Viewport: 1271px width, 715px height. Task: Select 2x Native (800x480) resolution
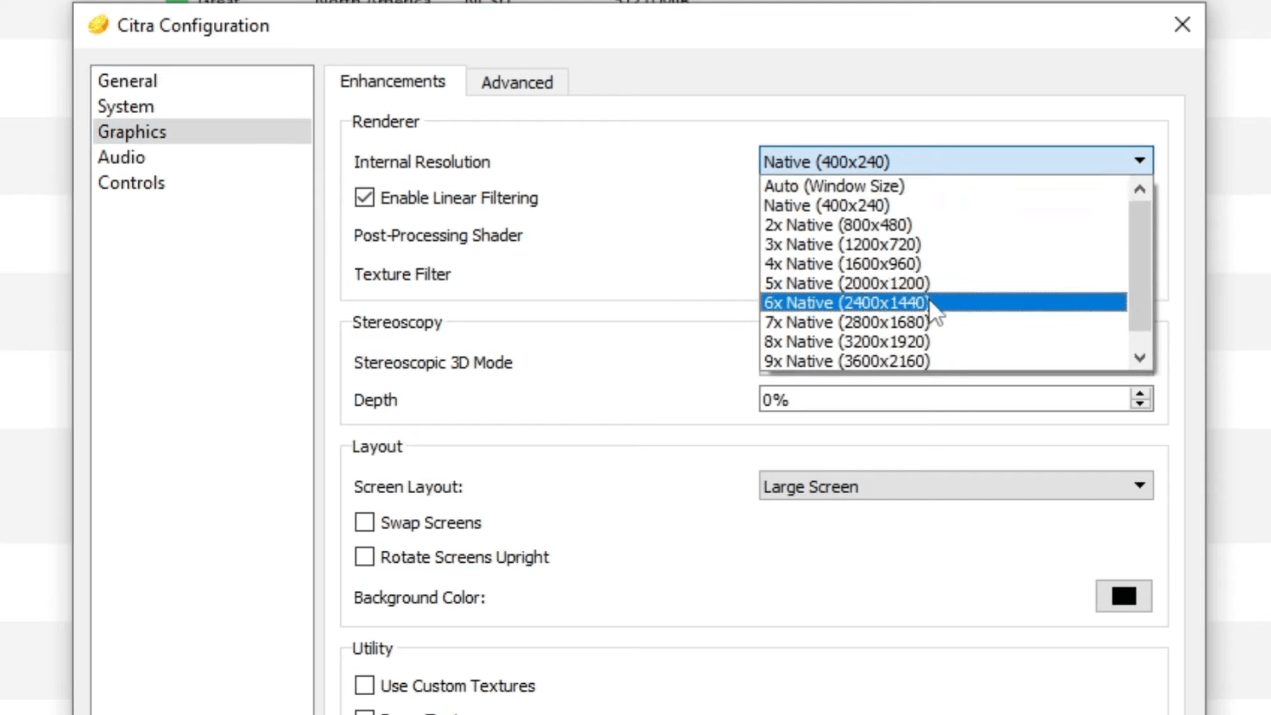pos(943,225)
